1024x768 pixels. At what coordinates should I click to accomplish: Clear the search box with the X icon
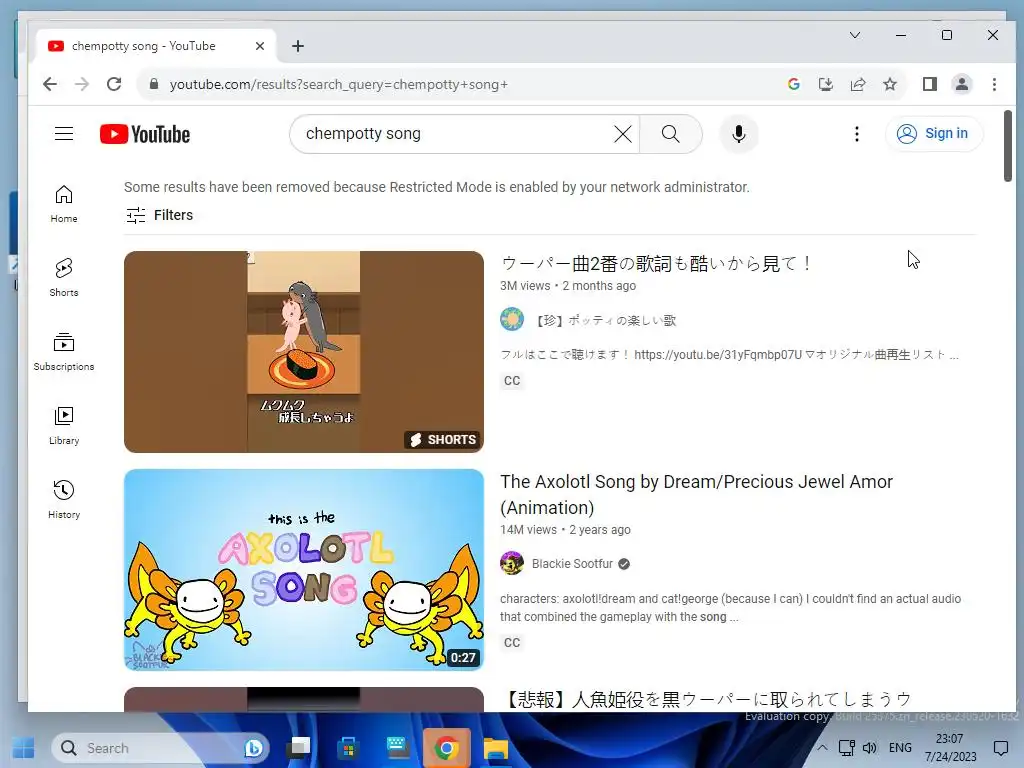click(622, 134)
